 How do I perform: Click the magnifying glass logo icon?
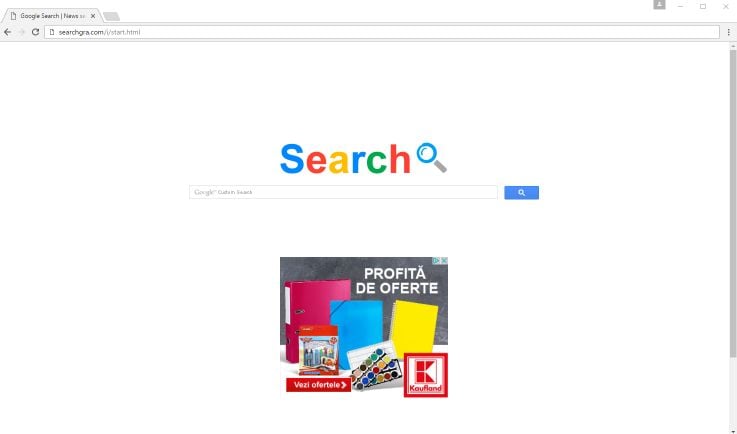[x=431, y=158]
